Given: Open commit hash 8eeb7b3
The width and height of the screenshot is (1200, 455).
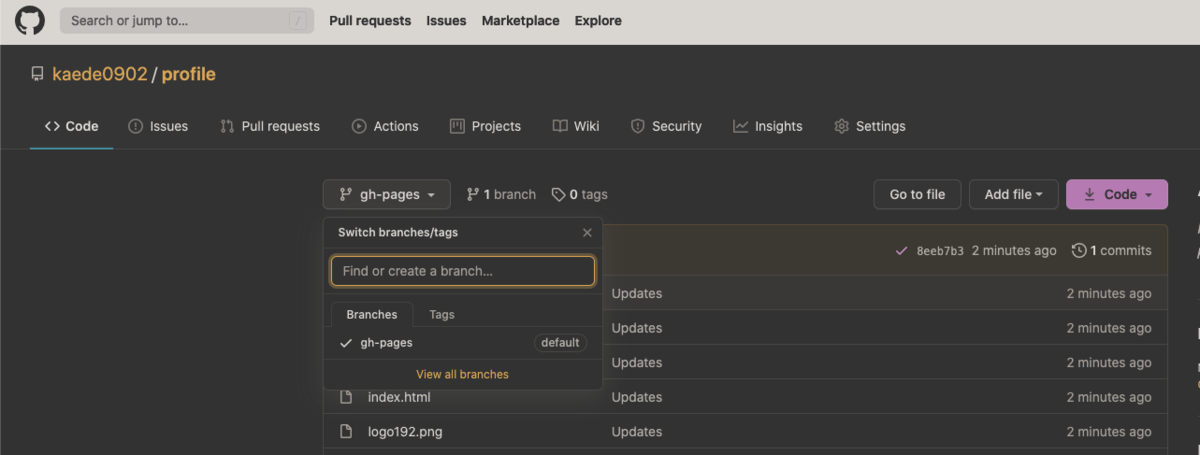Looking at the screenshot, I should (940, 251).
